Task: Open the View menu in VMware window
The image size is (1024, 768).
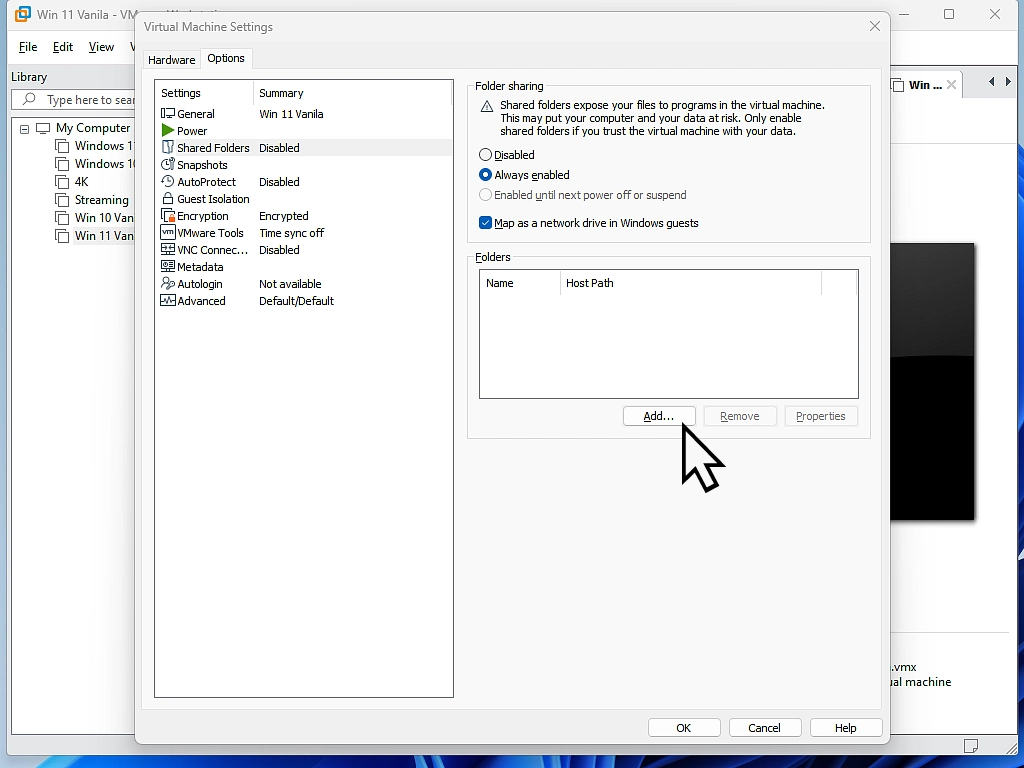Action: (x=101, y=47)
